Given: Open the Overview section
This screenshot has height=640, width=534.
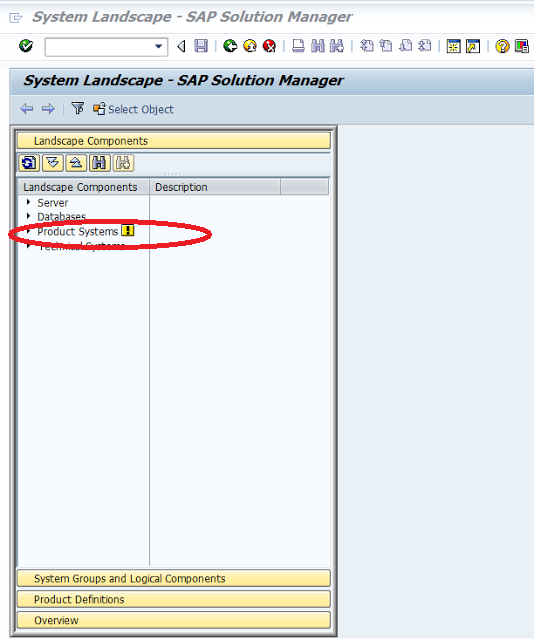Looking at the screenshot, I should (174, 620).
